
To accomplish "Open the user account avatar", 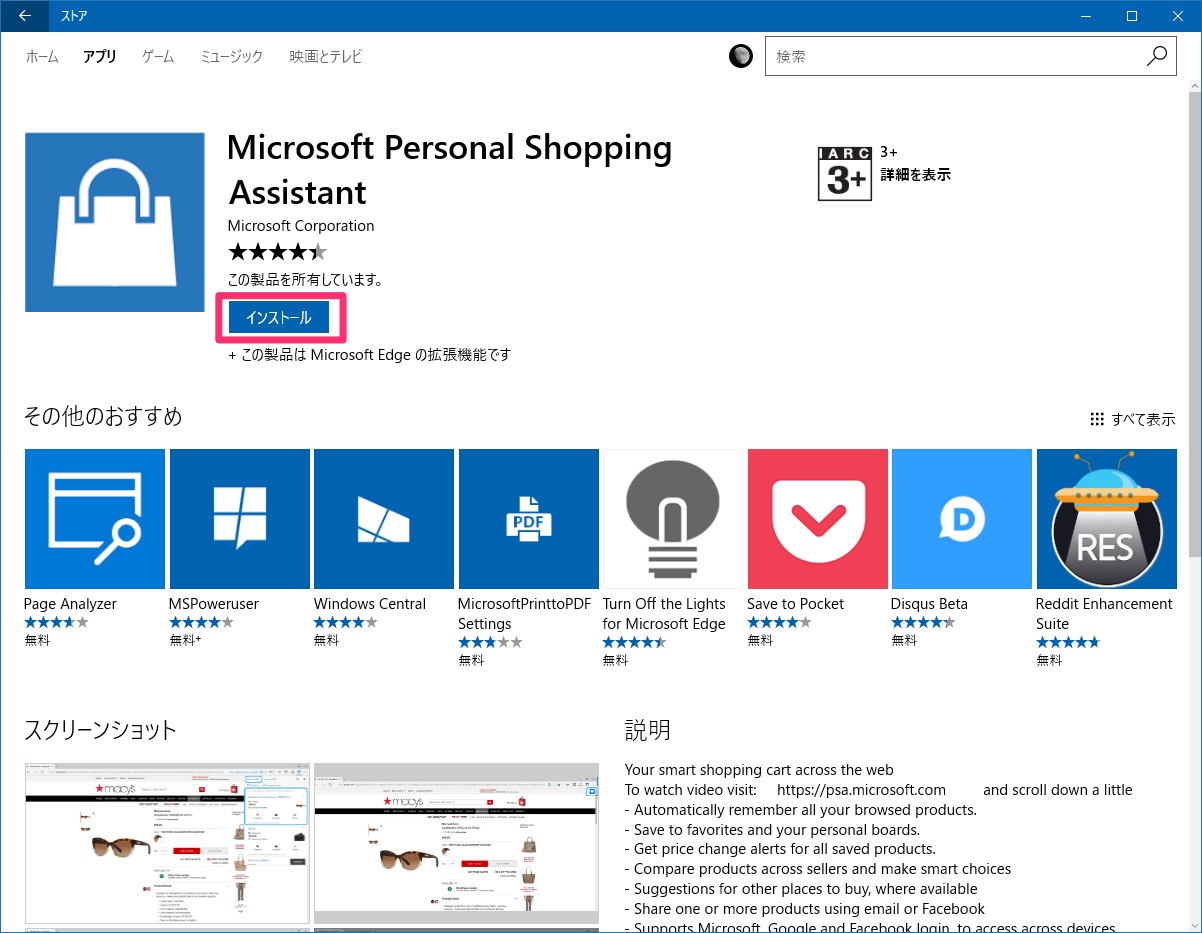I will coord(741,57).
